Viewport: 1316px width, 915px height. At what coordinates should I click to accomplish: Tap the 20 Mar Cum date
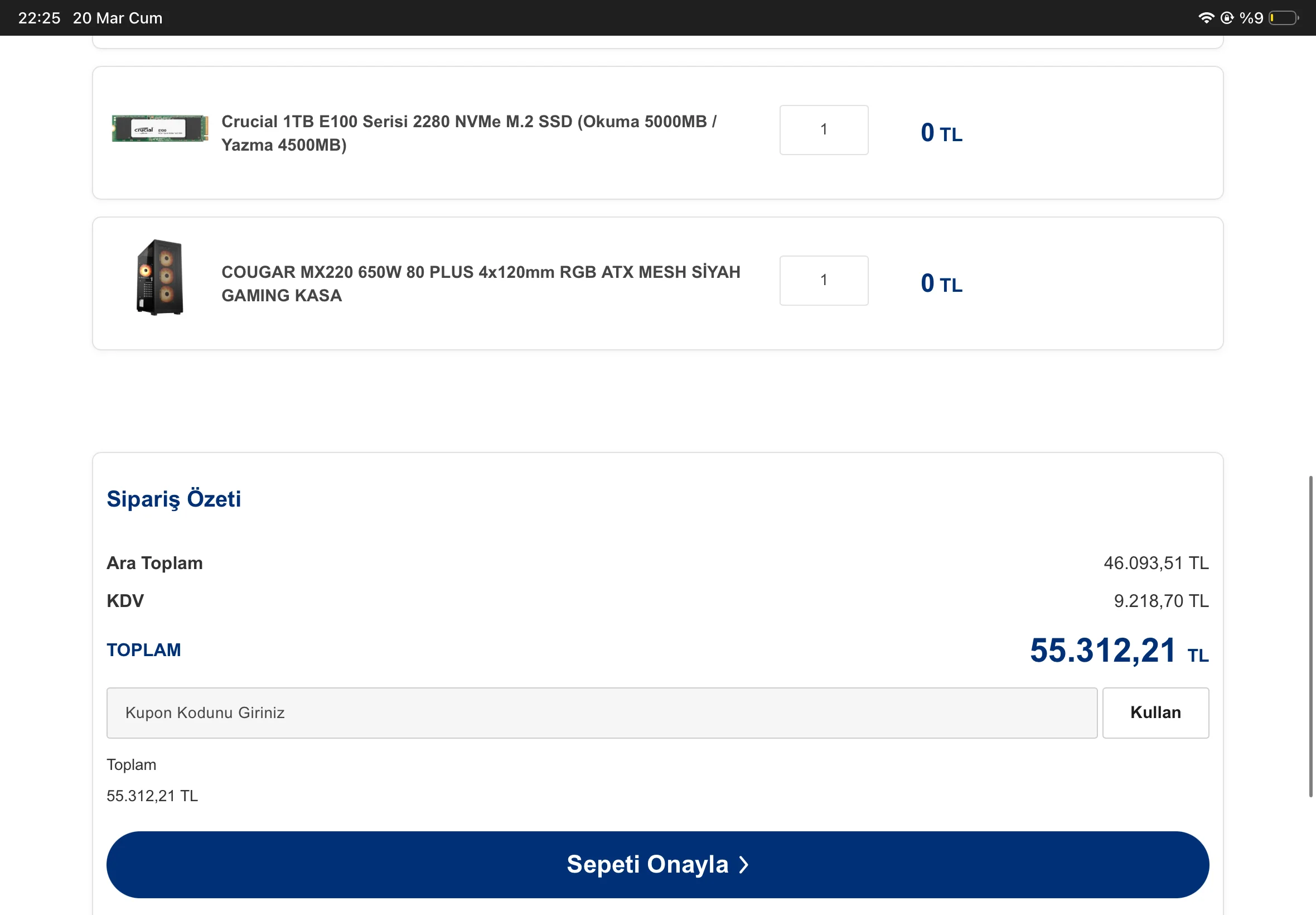118,18
